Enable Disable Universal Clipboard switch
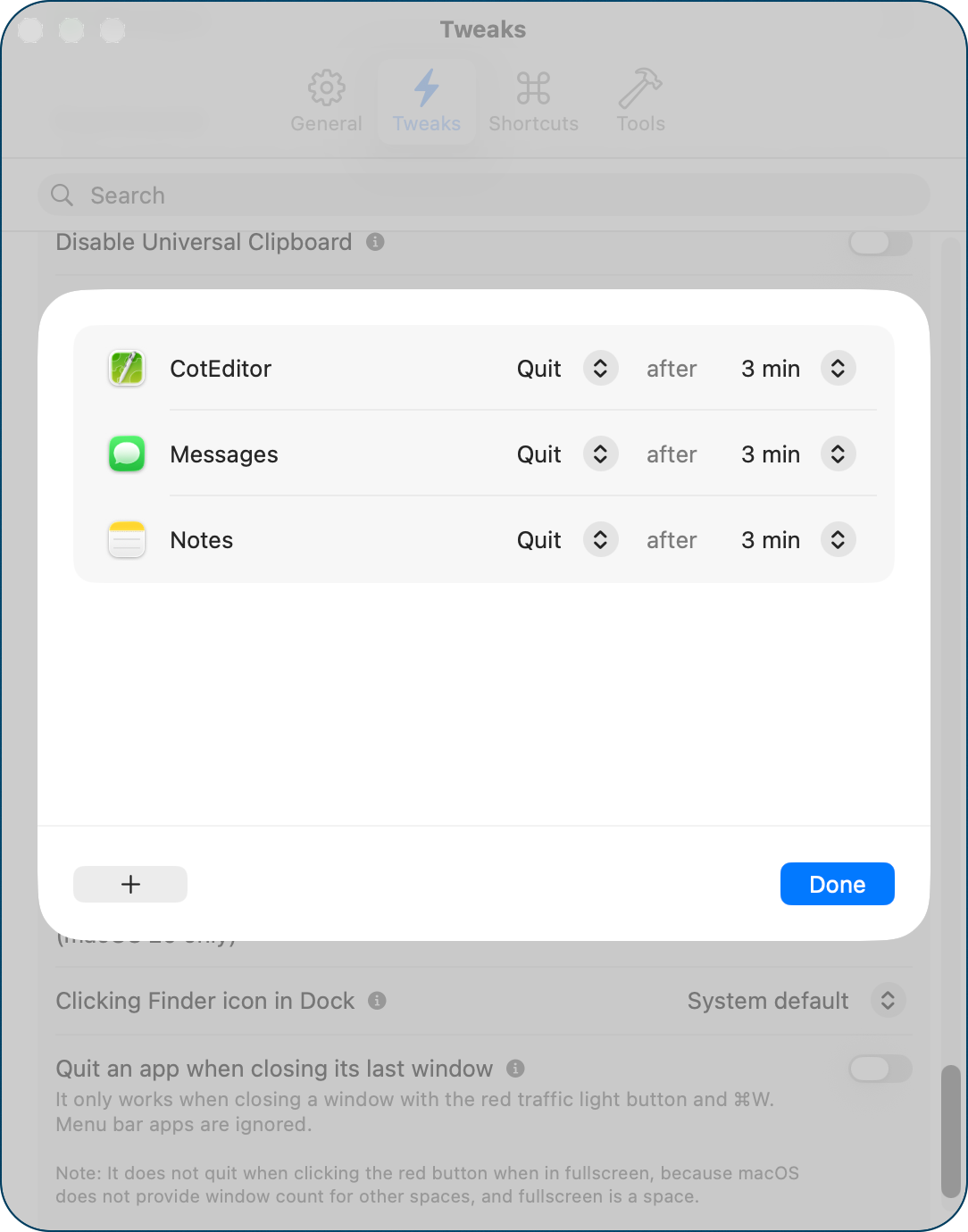 point(880,242)
